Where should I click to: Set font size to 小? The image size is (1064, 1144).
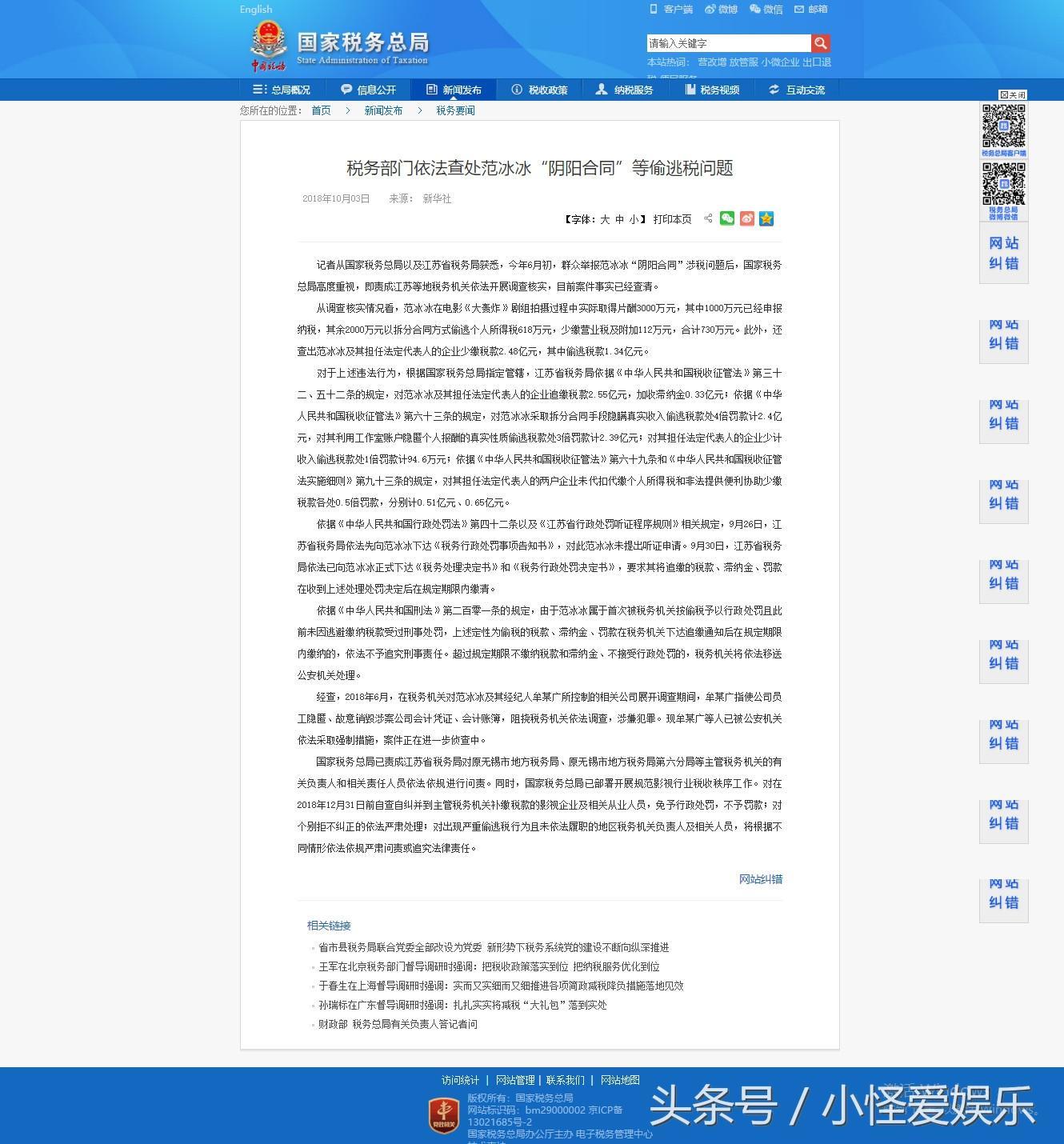634,219
